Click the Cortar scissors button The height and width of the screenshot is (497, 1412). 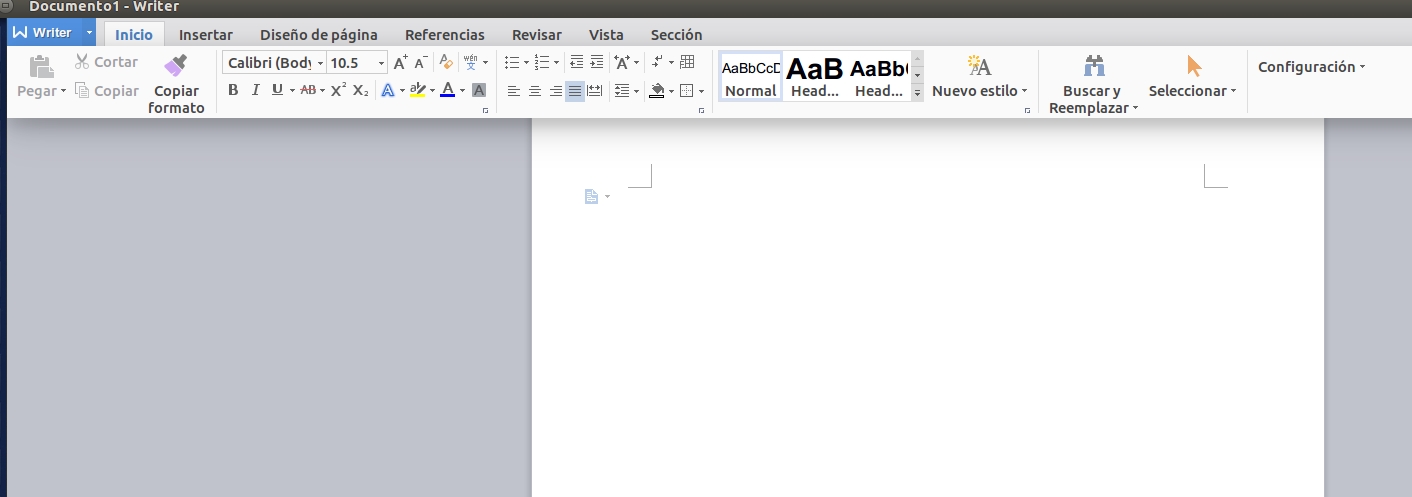click(106, 62)
